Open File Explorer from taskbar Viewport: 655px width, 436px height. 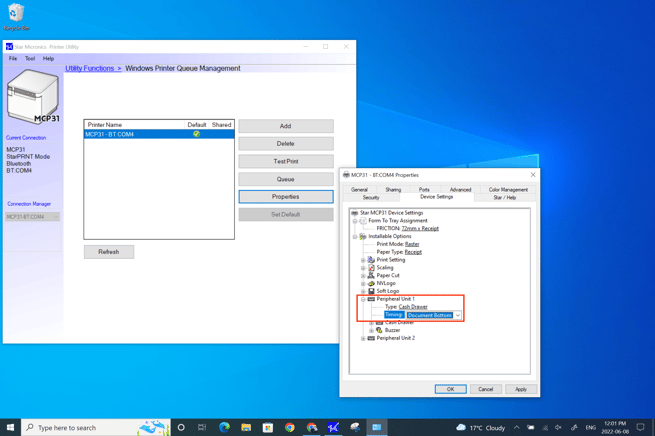[246, 427]
